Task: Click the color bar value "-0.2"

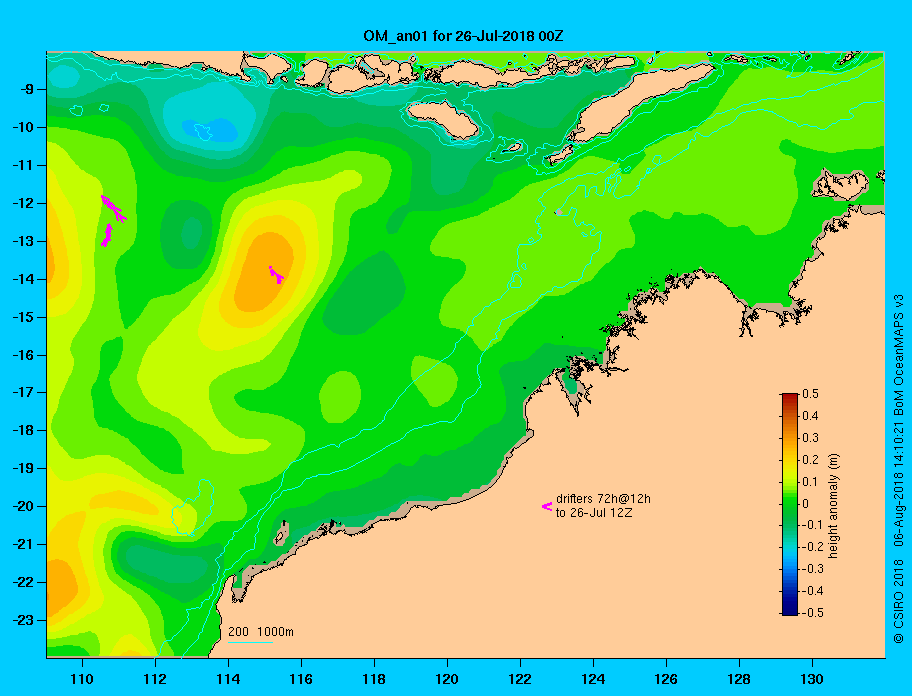Action: [x=812, y=547]
